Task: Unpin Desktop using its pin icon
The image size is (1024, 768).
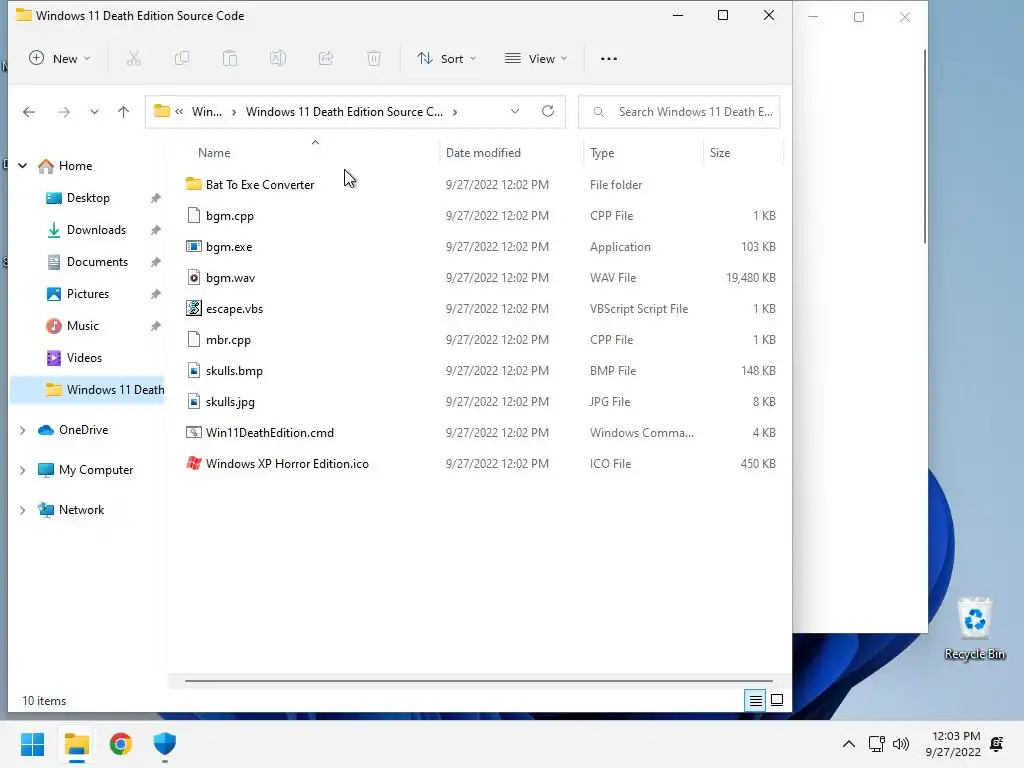Action: point(155,198)
